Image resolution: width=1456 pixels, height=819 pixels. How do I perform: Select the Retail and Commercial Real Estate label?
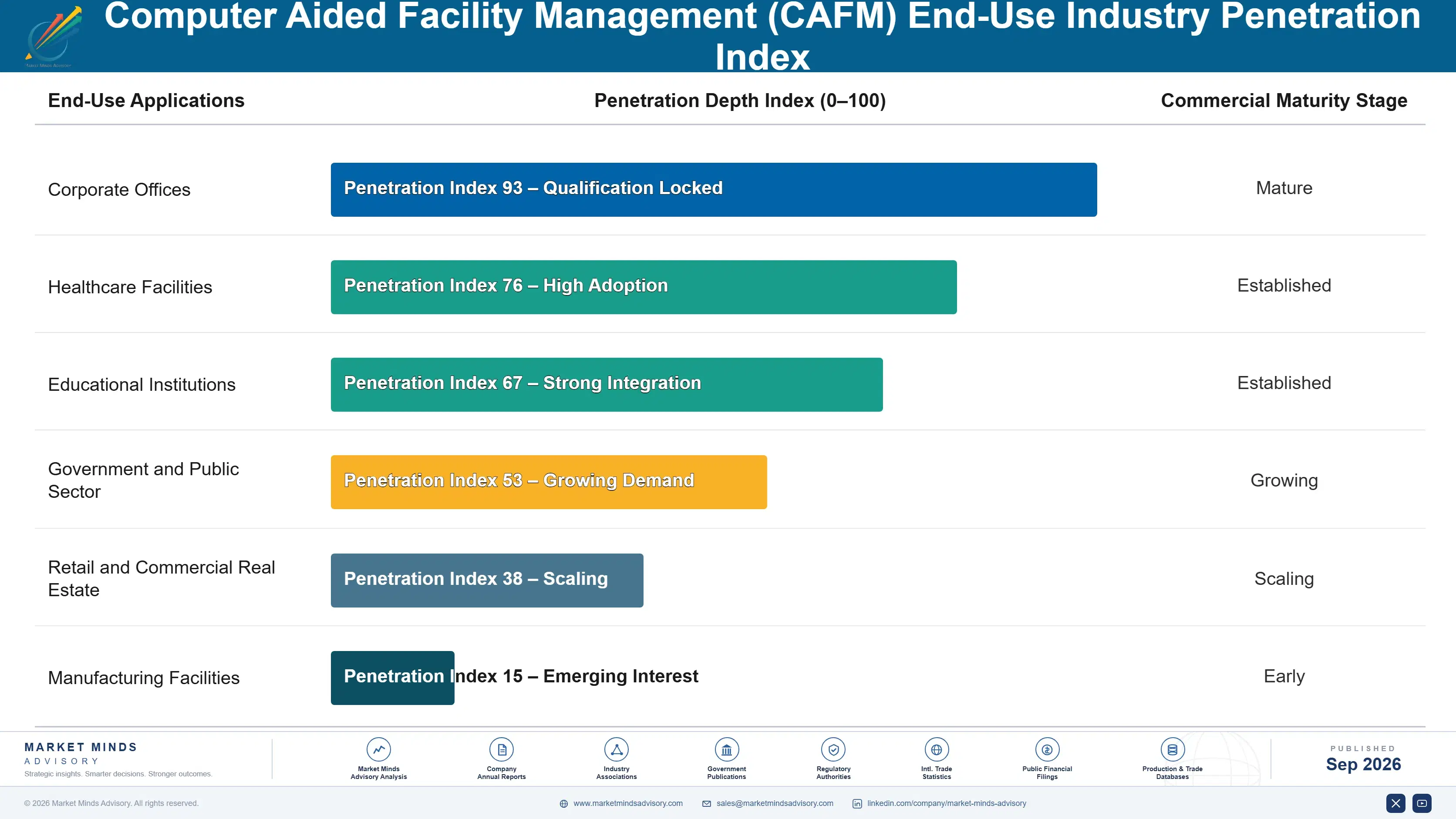[162, 578]
